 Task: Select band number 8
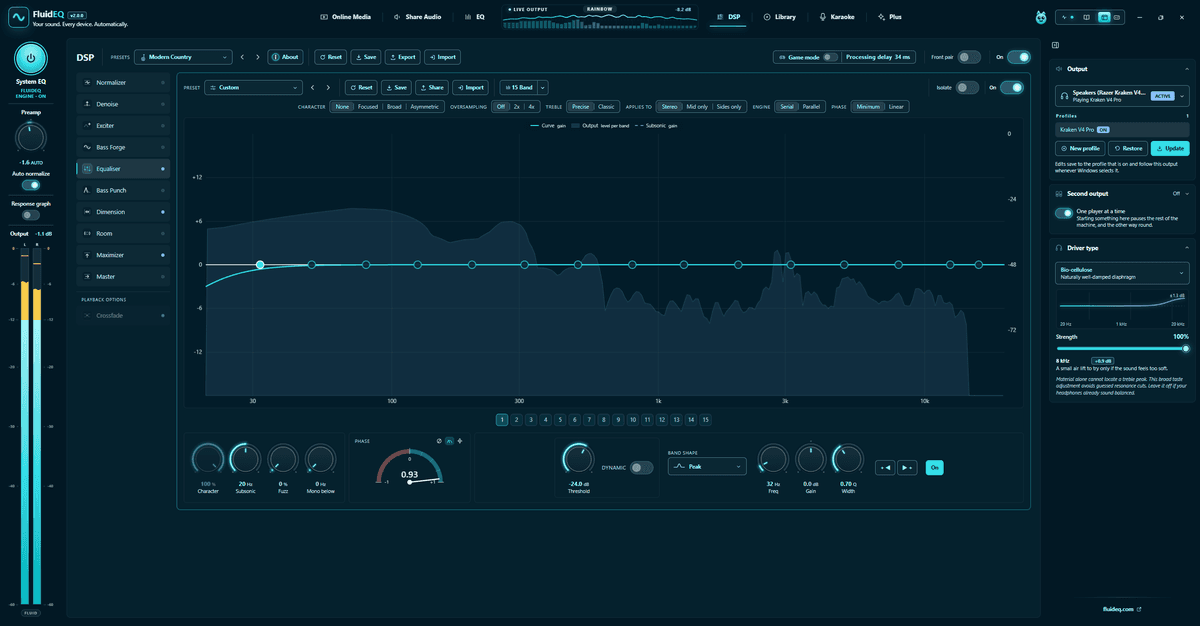coord(603,420)
